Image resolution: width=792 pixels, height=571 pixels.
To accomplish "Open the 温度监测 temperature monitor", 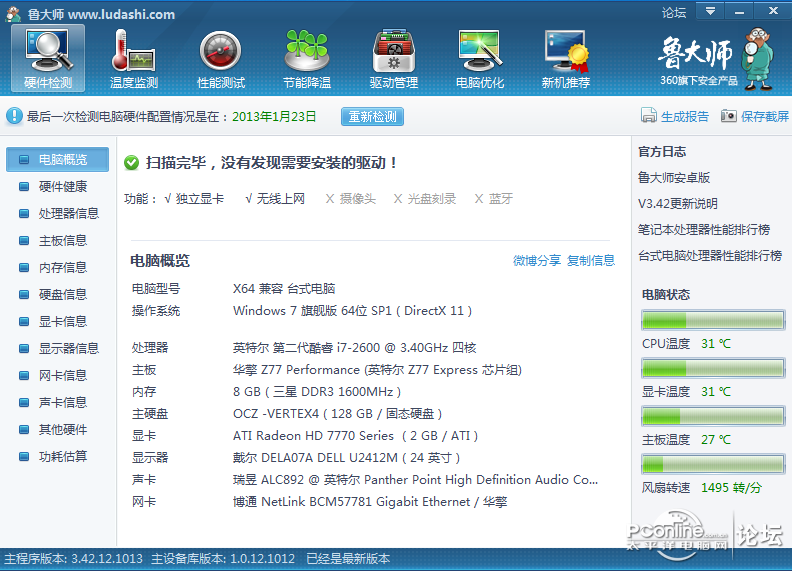I will tap(134, 59).
